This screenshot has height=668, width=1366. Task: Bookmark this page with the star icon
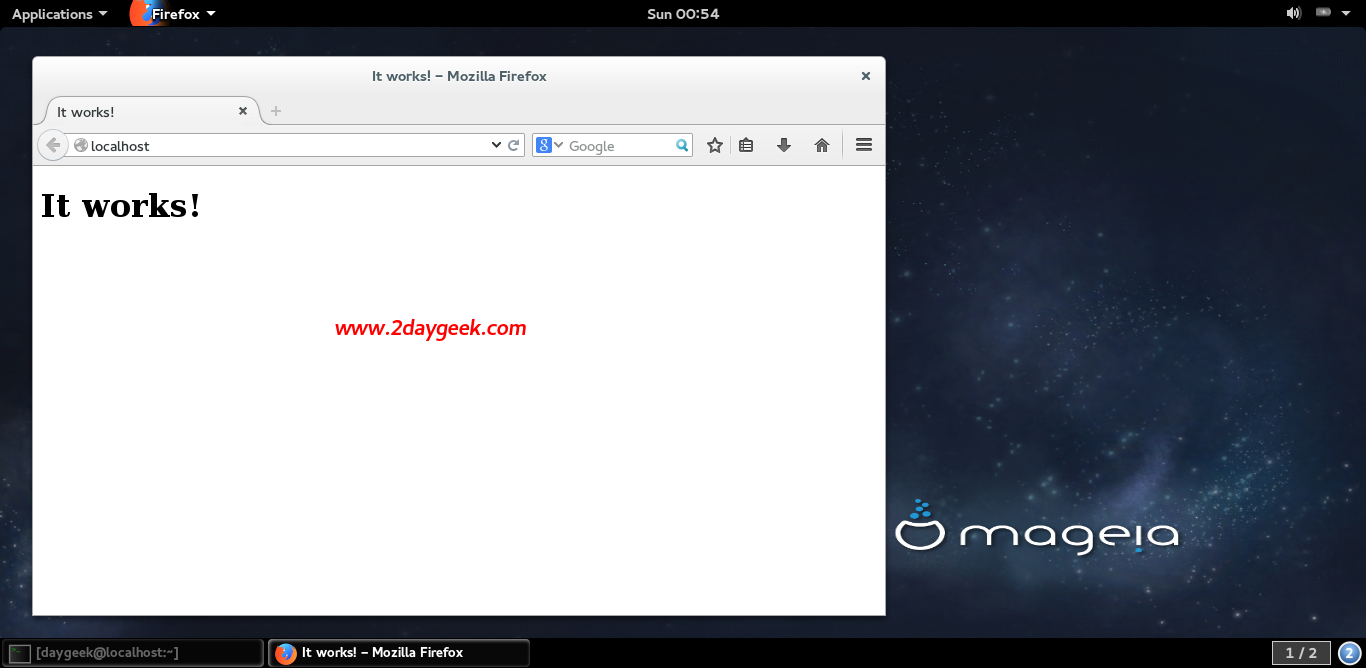click(x=715, y=145)
